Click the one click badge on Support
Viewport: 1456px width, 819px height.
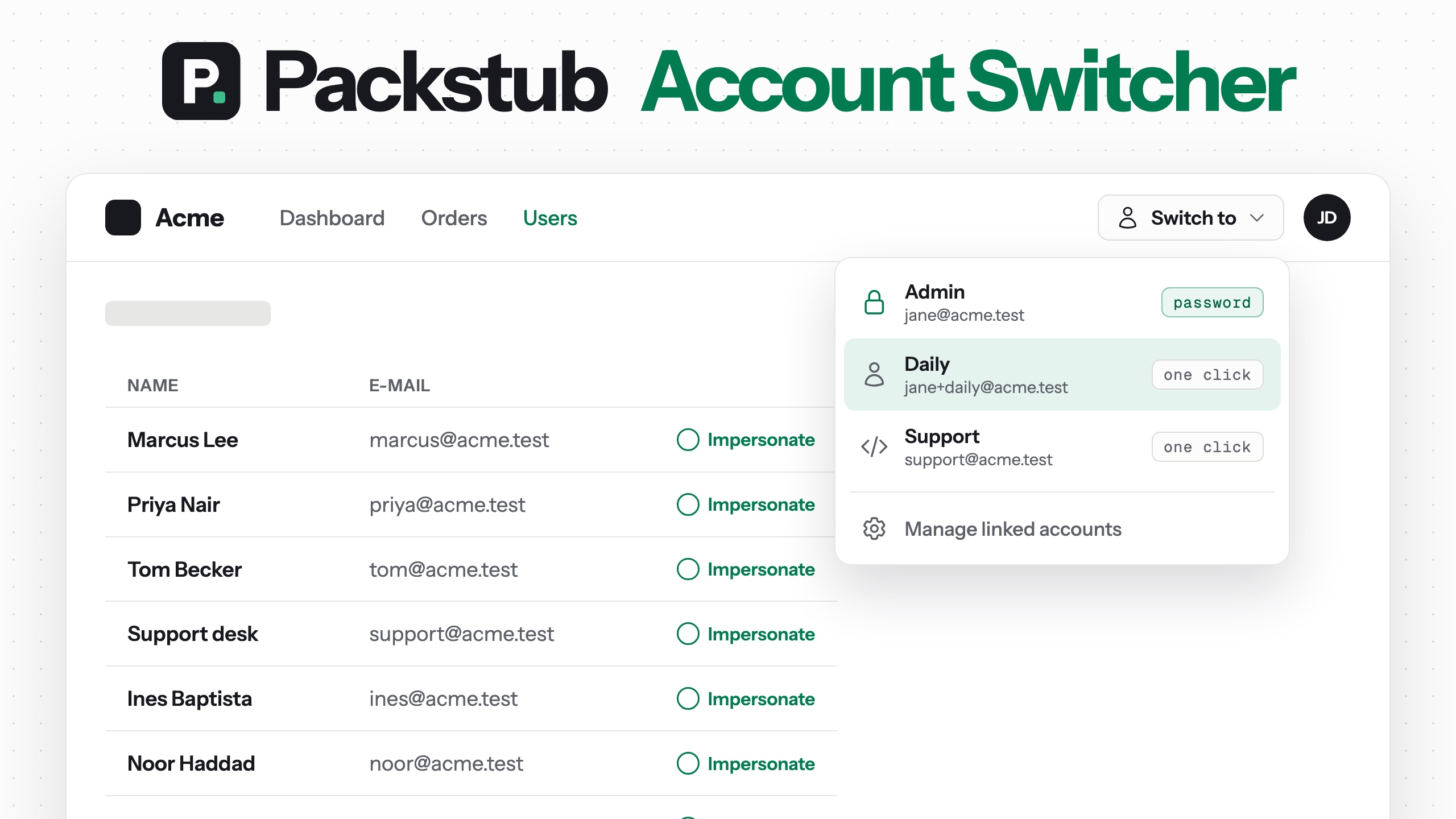(1207, 446)
